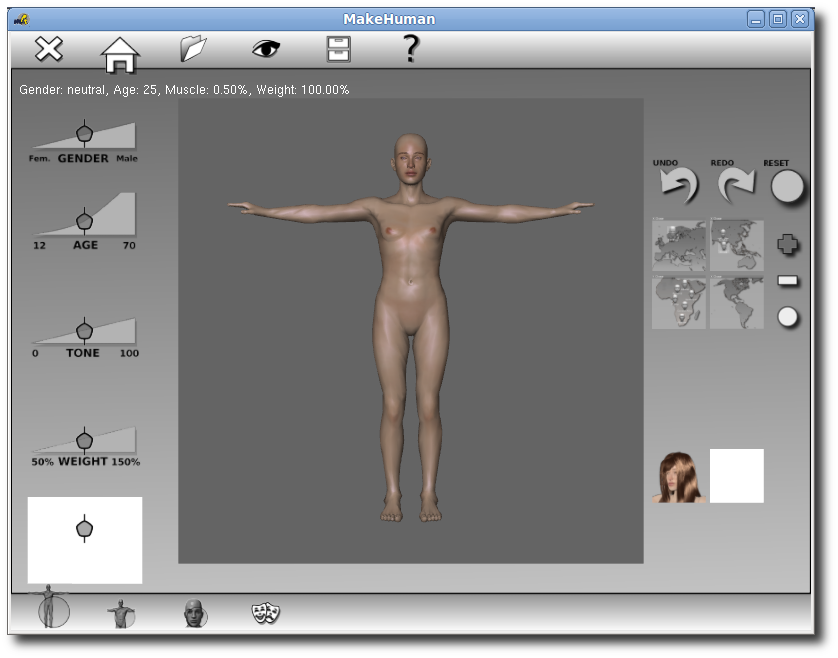The image size is (838, 658).
Task: Click the MakeHuman window title icon
Action: (x=21, y=20)
